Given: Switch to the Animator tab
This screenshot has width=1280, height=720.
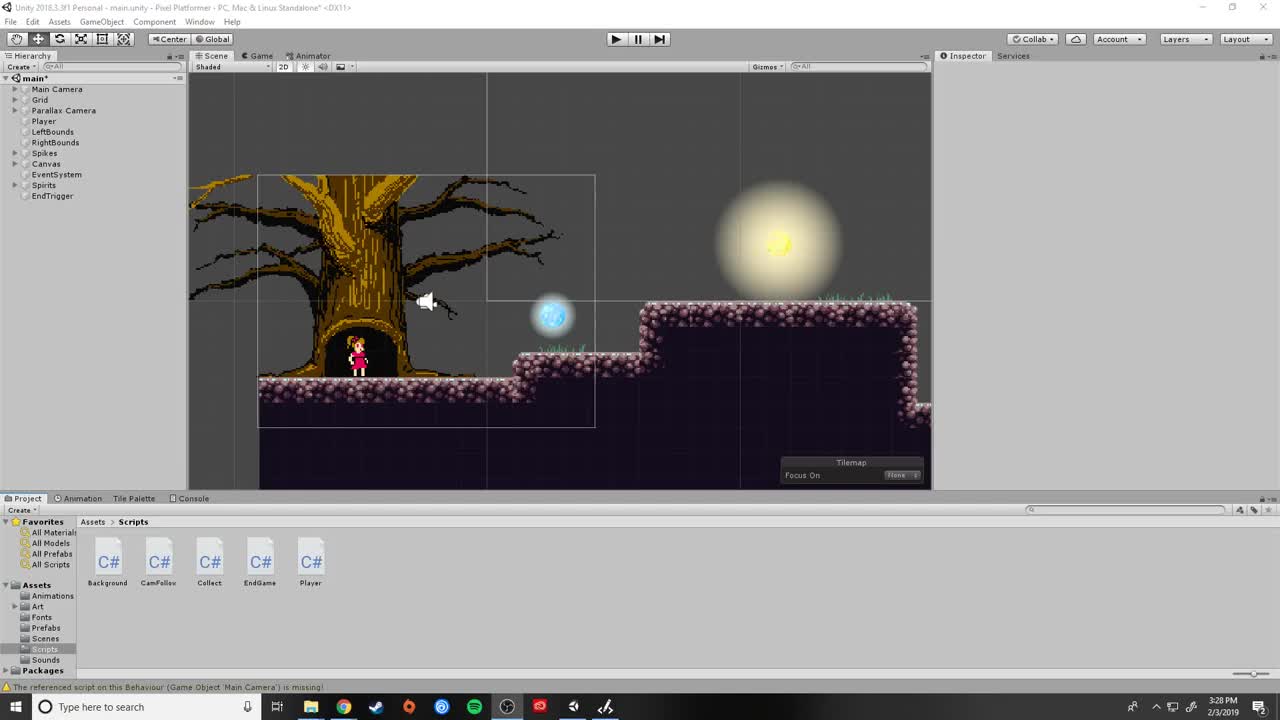Looking at the screenshot, I should pos(308,56).
